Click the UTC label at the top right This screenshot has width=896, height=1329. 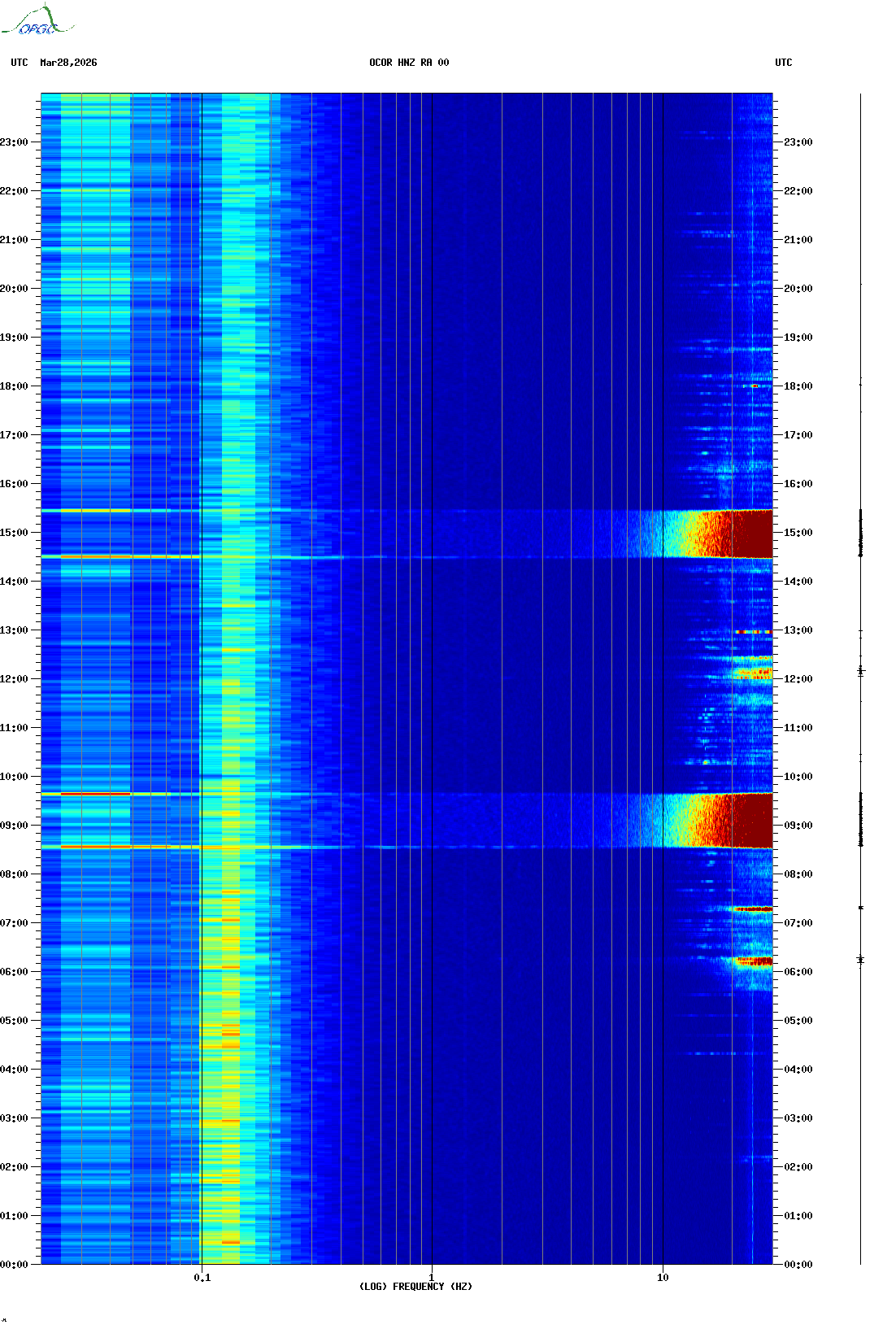(x=784, y=63)
